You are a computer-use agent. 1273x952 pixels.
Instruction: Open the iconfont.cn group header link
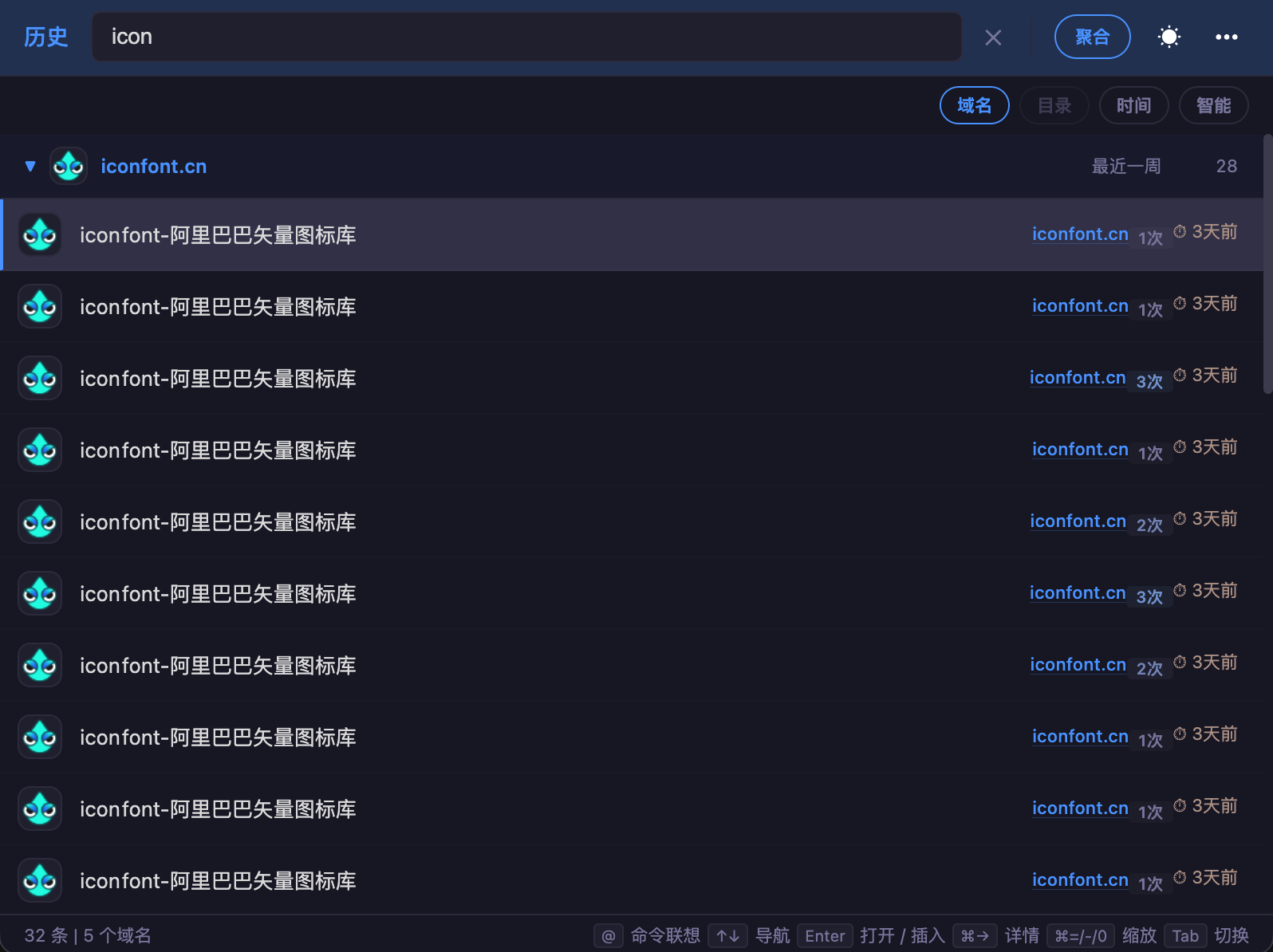(x=153, y=166)
